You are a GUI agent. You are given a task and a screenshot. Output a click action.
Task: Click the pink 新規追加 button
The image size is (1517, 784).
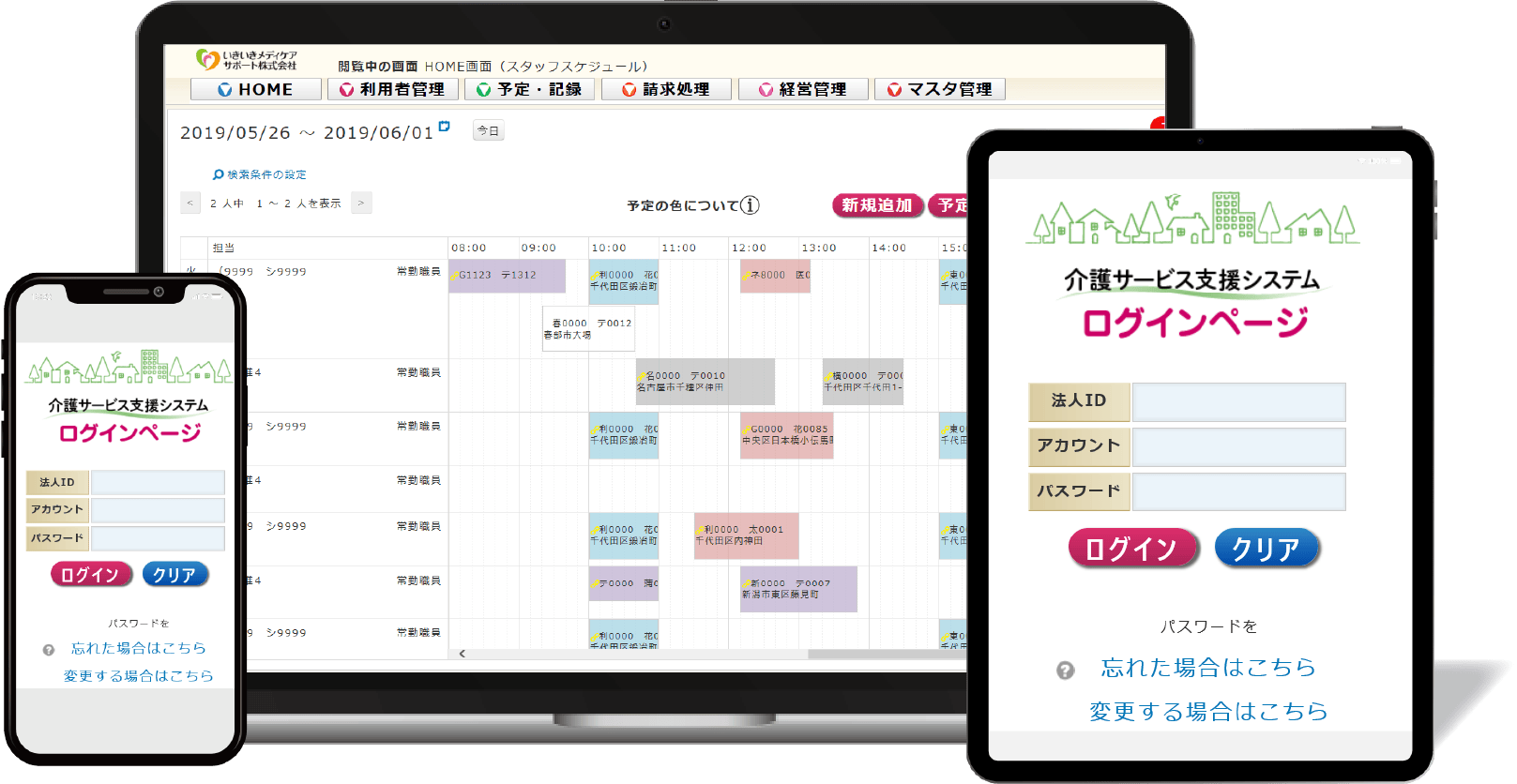click(x=876, y=205)
